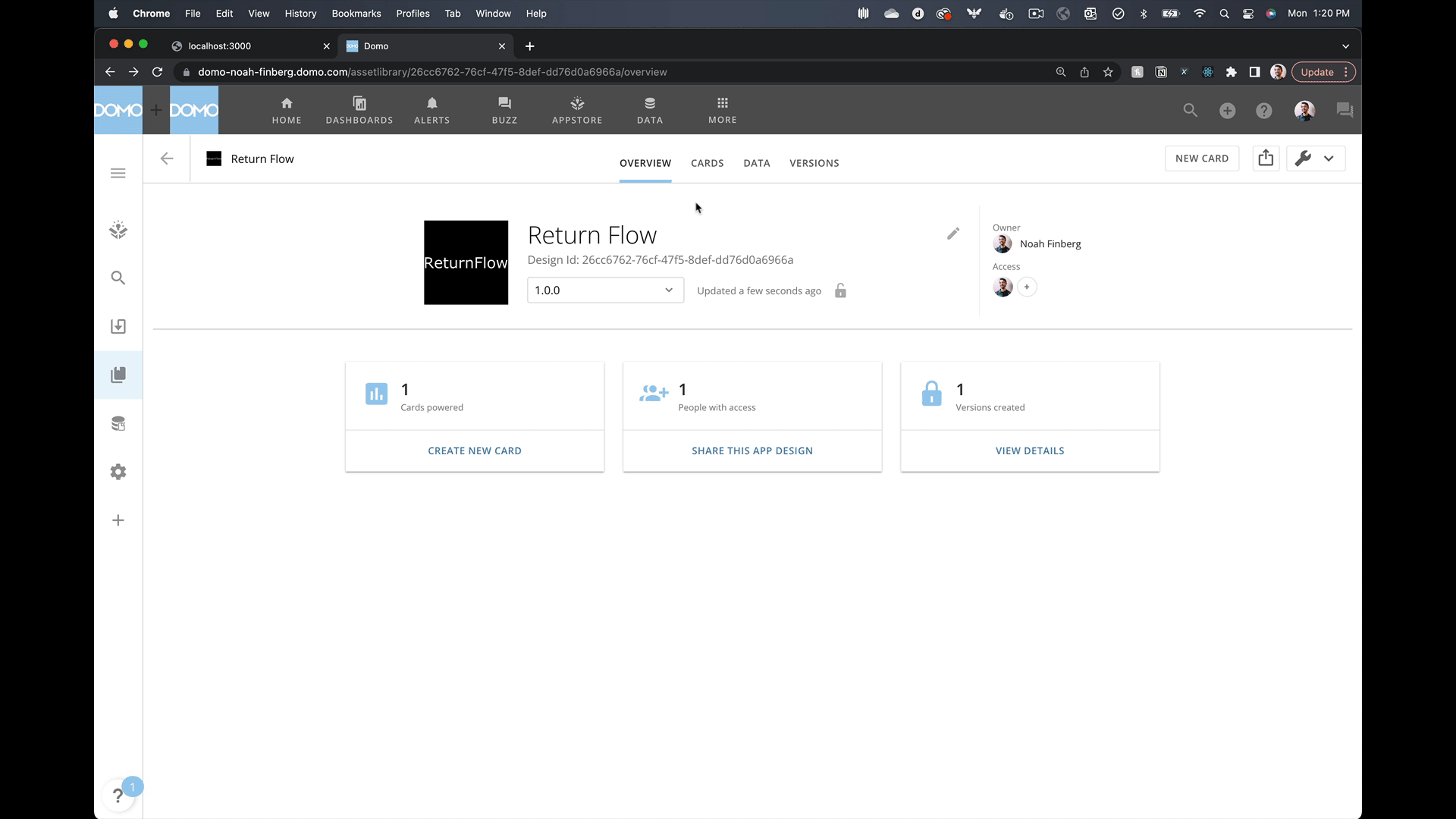Click the back arrow next to Return Flow
This screenshot has height=819, width=1456.
[x=167, y=158]
